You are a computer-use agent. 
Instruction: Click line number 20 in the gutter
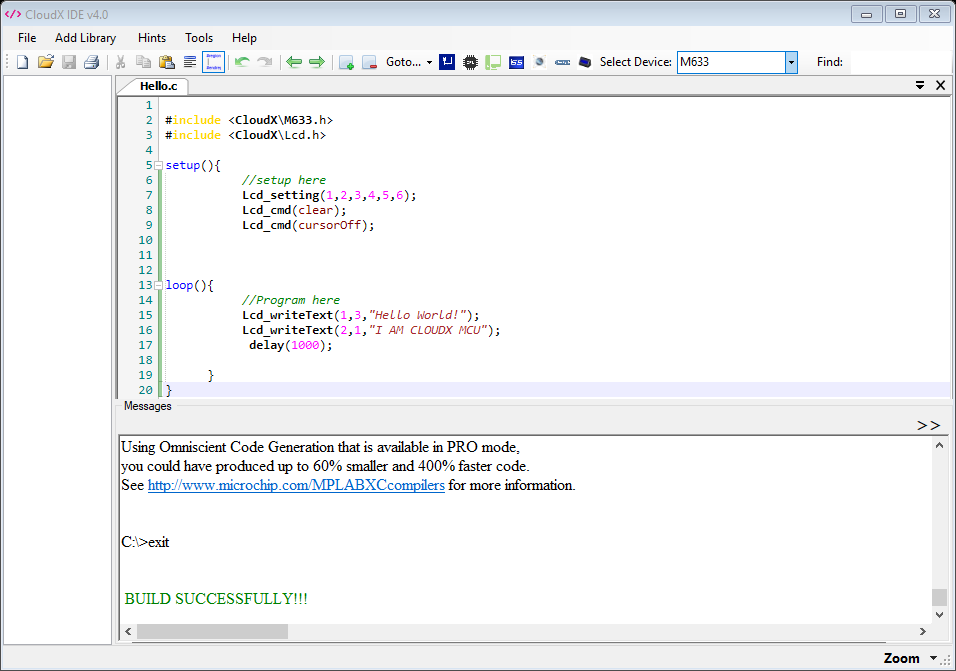coord(145,390)
